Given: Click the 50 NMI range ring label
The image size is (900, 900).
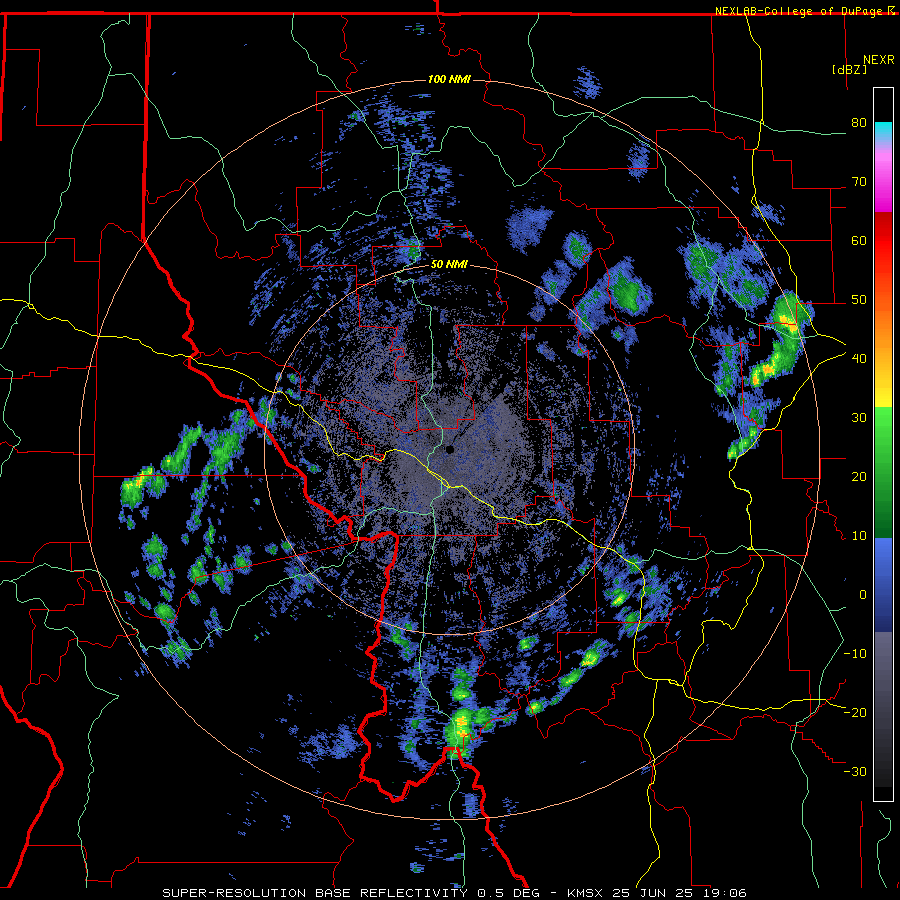Looking at the screenshot, I should coord(449,265).
